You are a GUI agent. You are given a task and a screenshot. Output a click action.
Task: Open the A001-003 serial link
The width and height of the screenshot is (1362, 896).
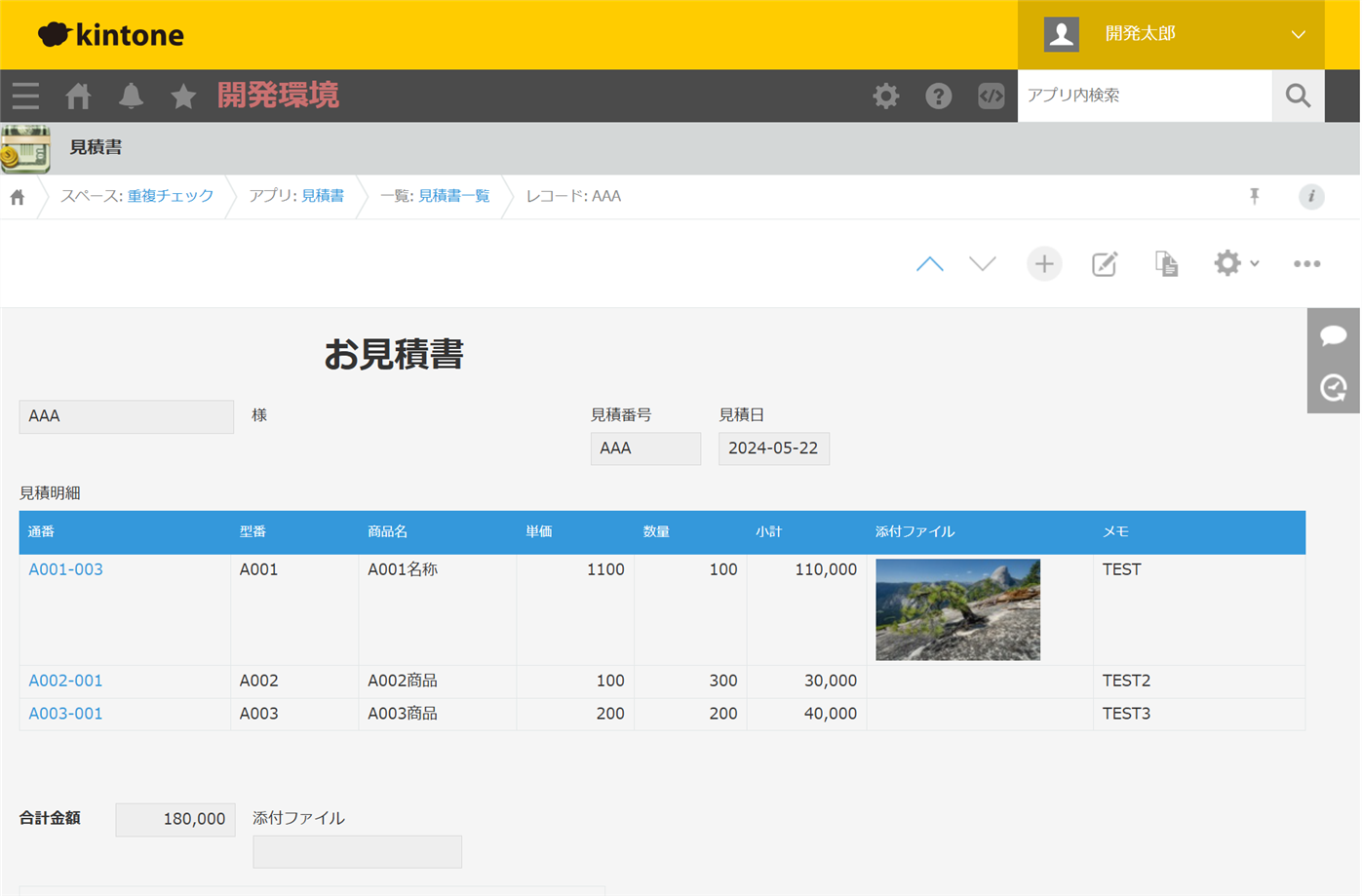coord(65,569)
